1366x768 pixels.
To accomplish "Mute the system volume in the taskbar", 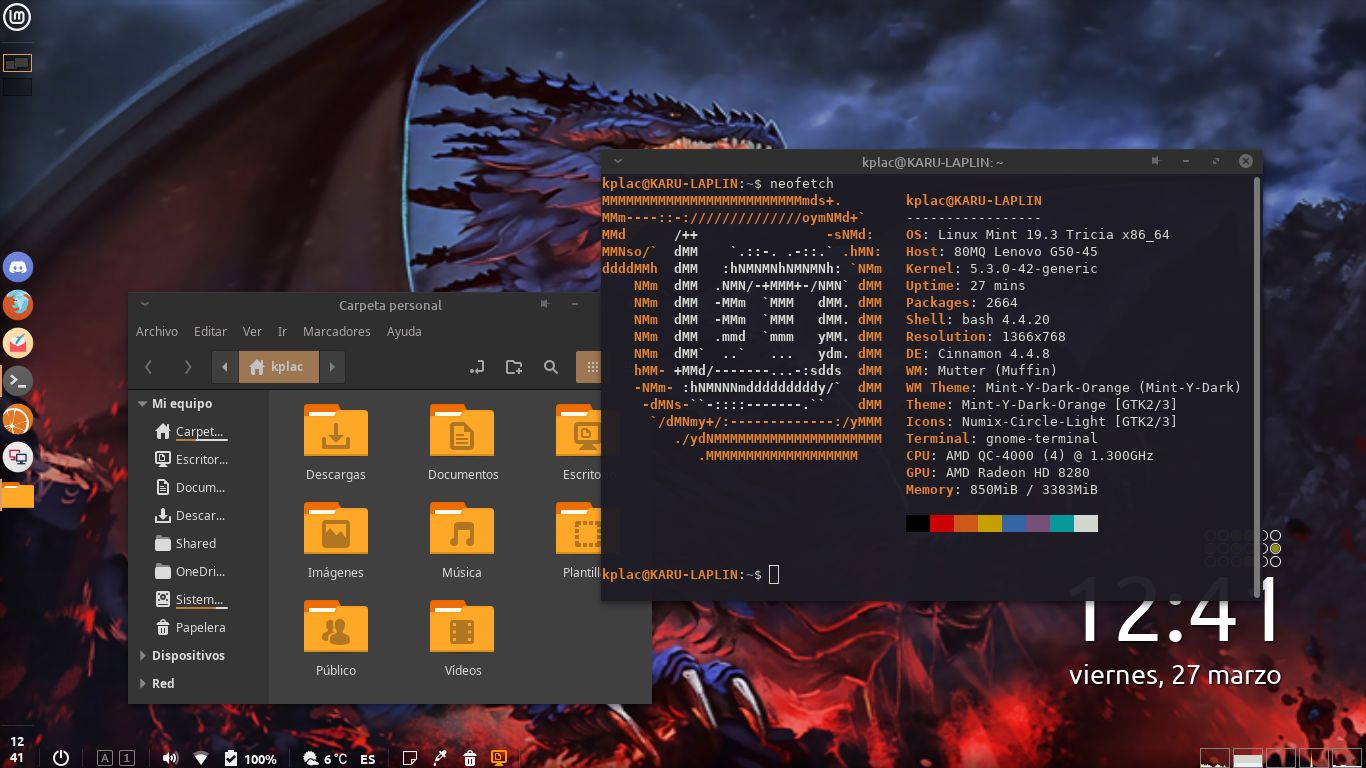I will [x=168, y=758].
